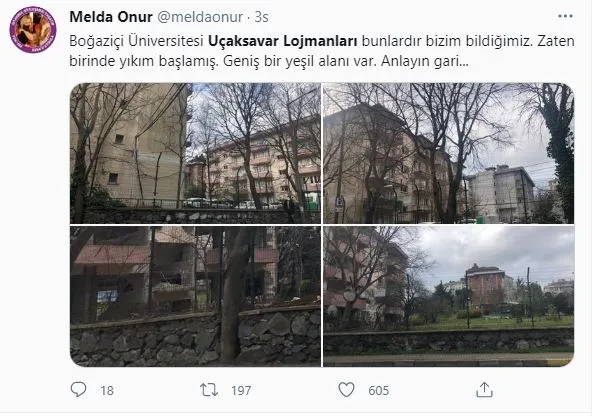Click the parking sign in top-right photo

pos(339,204)
